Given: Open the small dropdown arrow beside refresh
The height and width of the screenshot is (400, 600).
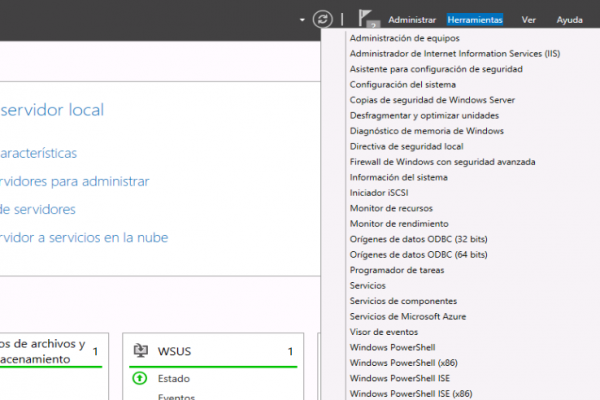Looking at the screenshot, I should point(302,20).
